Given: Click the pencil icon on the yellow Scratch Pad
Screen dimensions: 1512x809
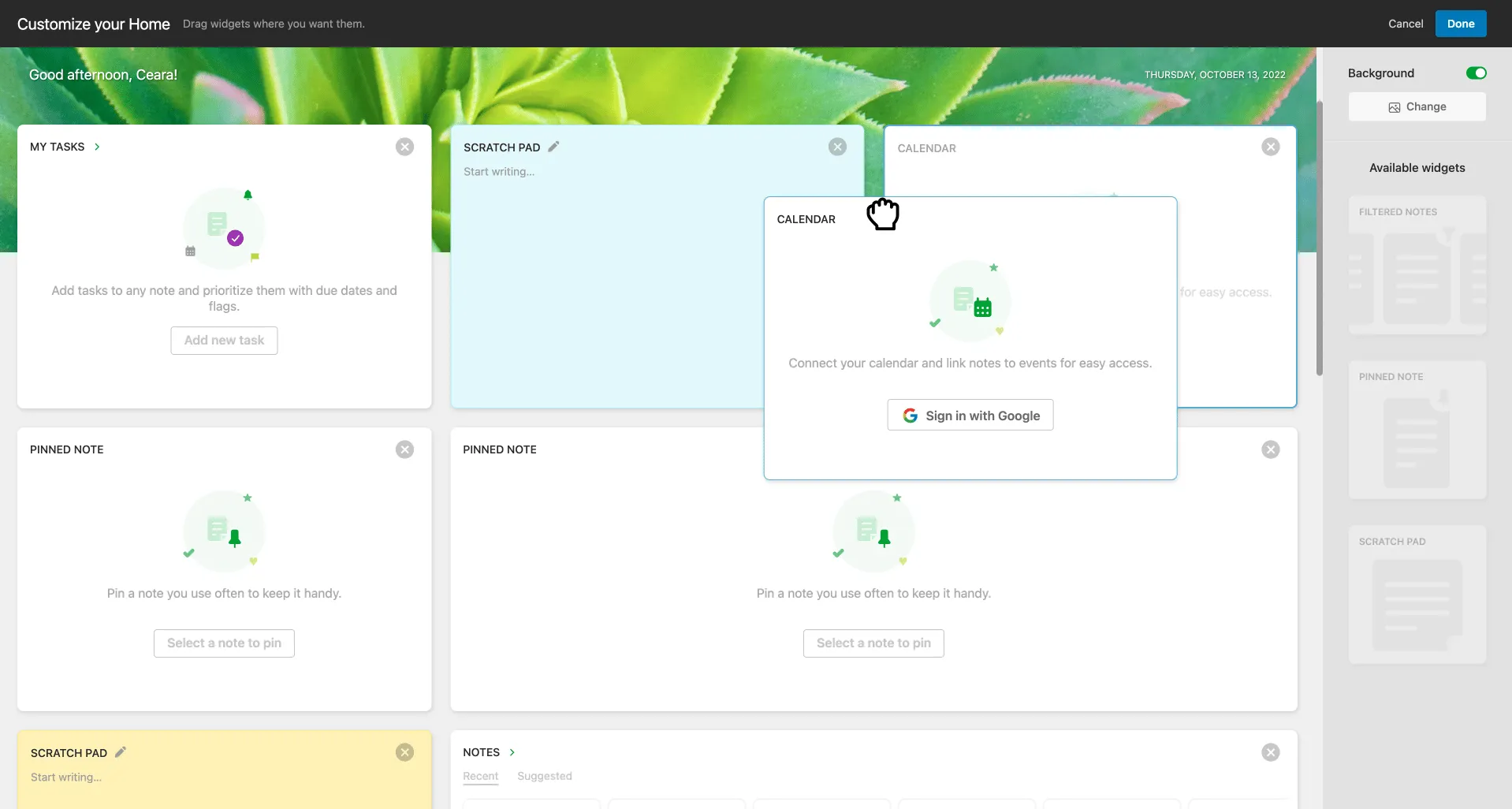Looking at the screenshot, I should pyautogui.click(x=120, y=751).
